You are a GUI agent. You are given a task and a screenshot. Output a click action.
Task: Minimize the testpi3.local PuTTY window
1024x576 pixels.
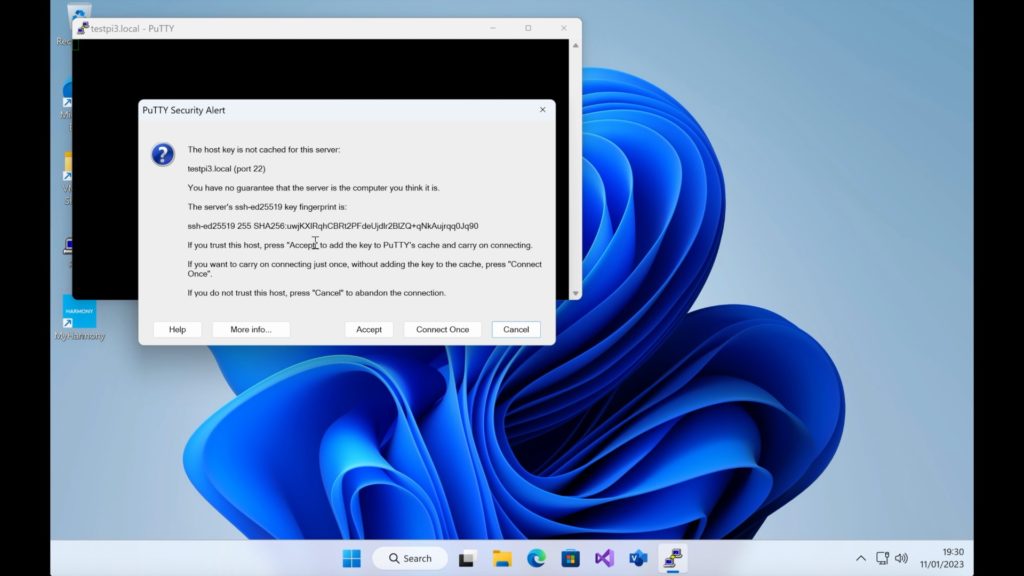point(493,28)
